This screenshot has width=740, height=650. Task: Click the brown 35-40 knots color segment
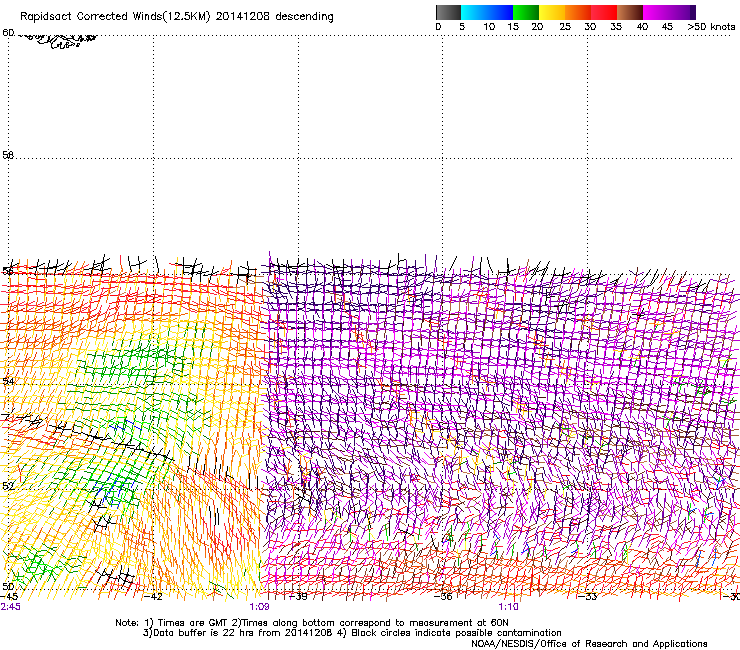[x=630, y=12]
